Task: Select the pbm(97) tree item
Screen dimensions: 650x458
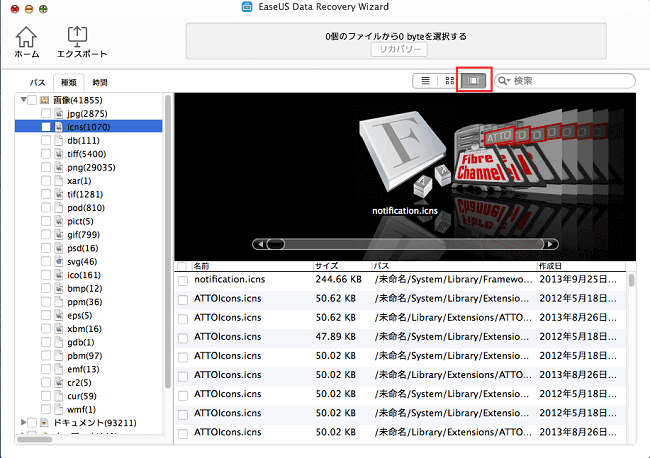Action: (85, 356)
